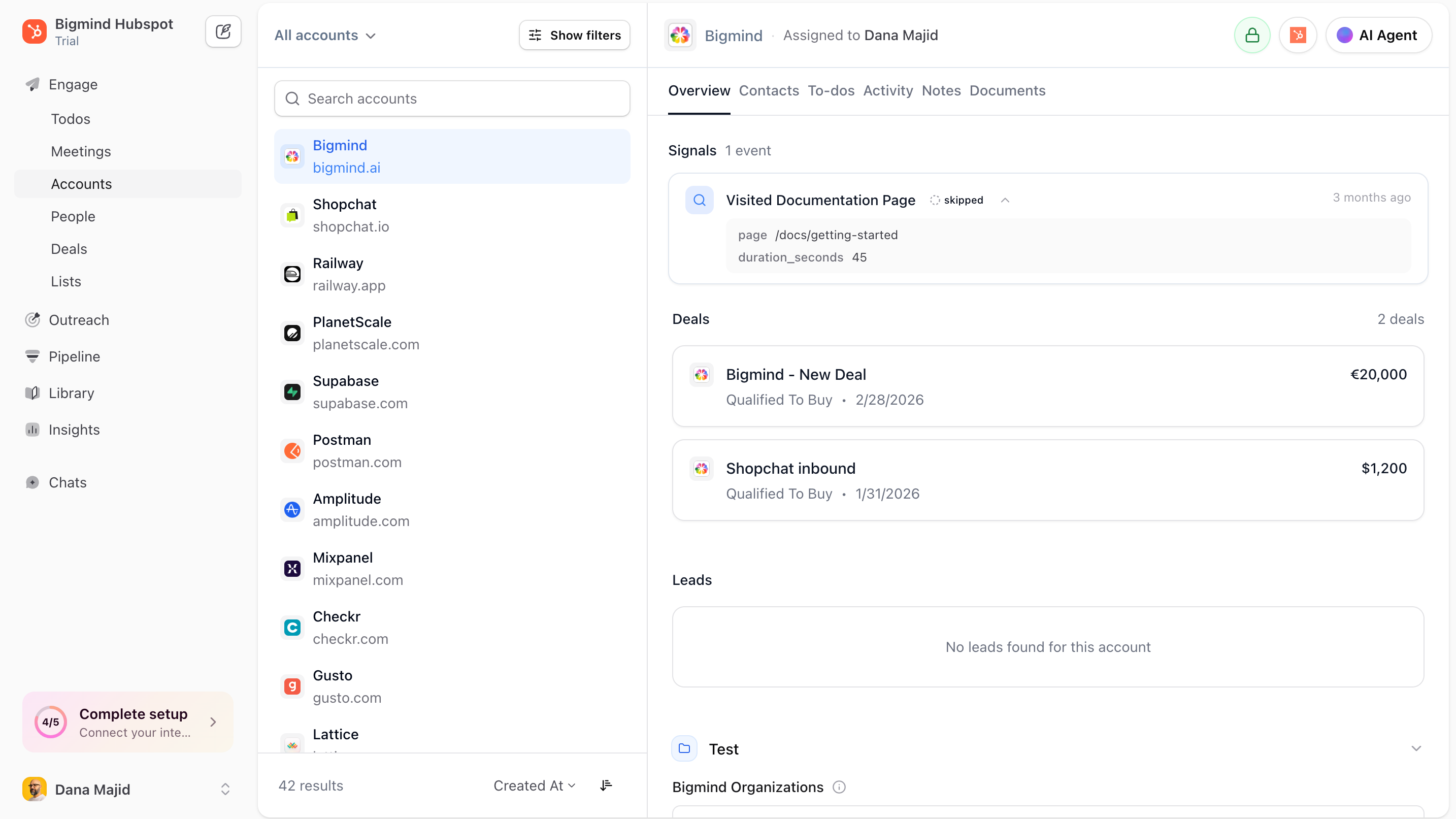Open the Shopchat inbound deal card
Image resolution: width=1456 pixels, height=819 pixels.
1048,480
